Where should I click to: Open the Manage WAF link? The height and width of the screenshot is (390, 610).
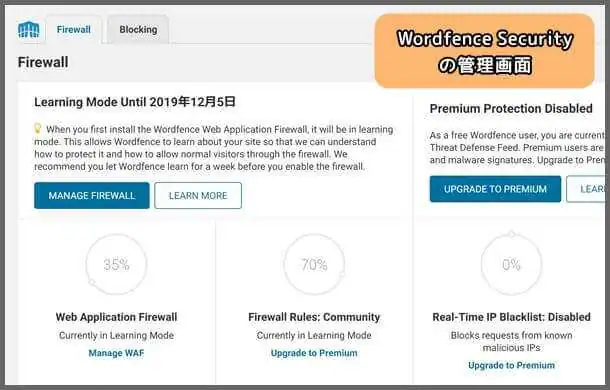click(x=116, y=353)
